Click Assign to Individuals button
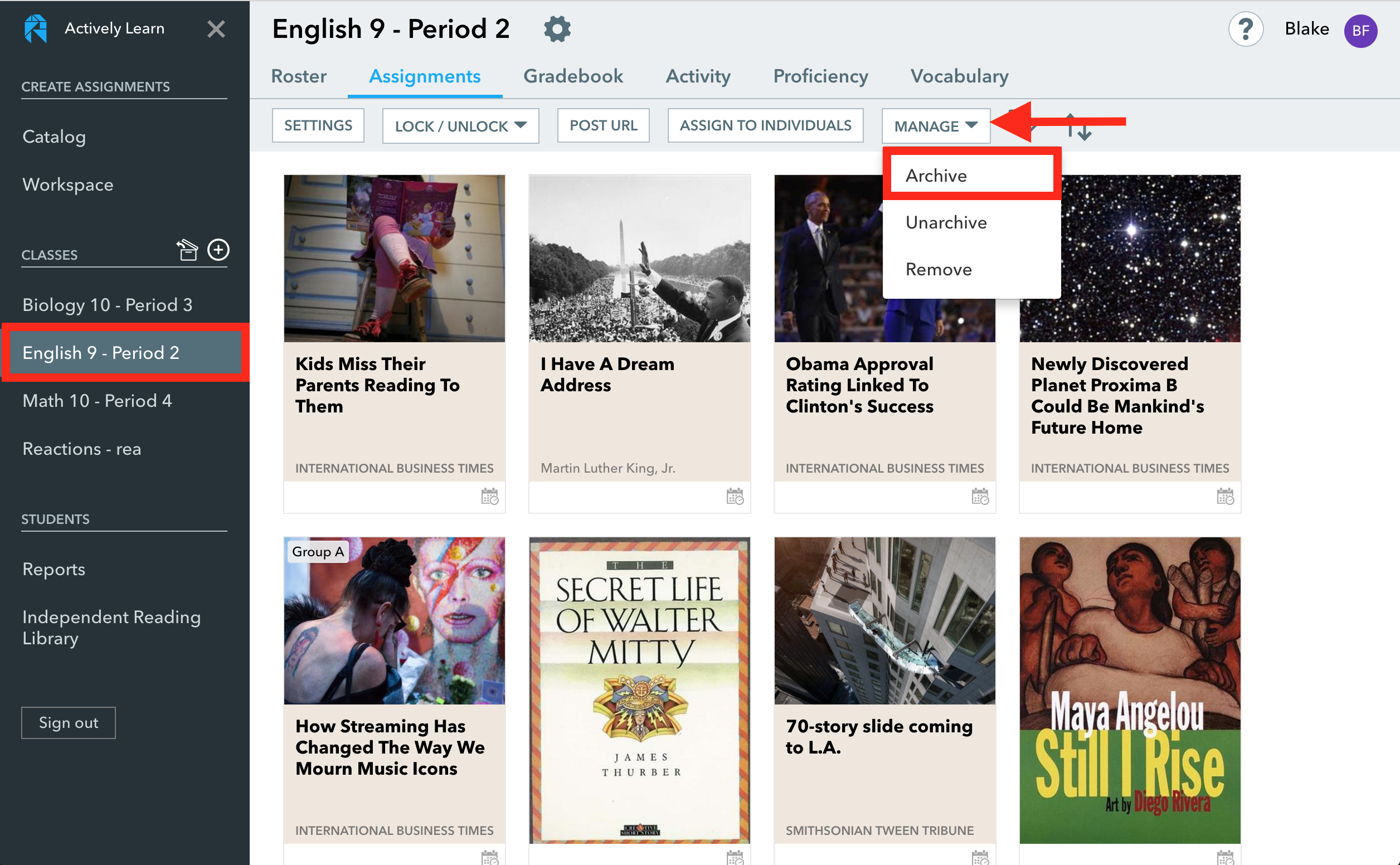This screenshot has height=865, width=1400. (x=765, y=125)
